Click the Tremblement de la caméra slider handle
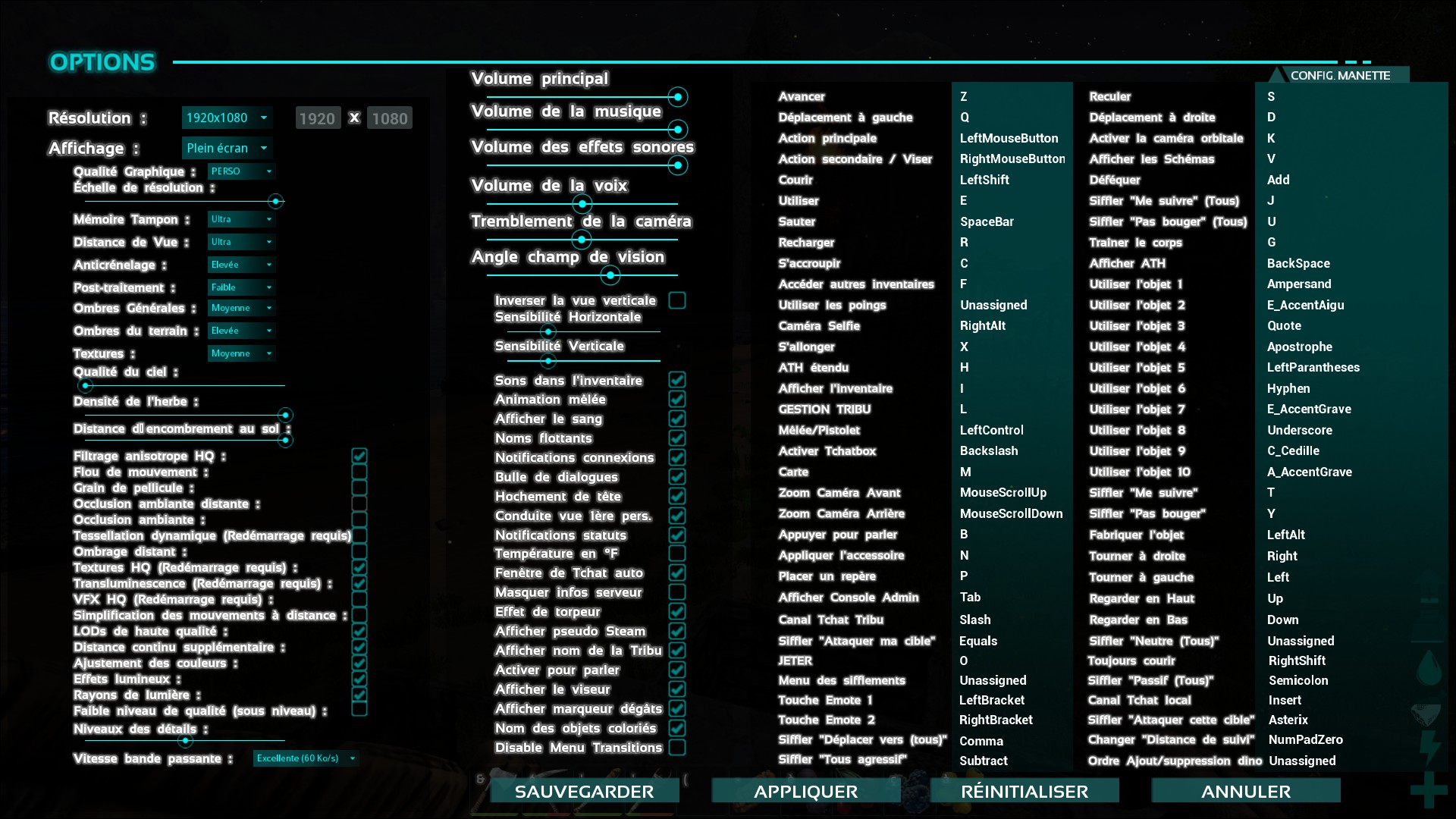Image resolution: width=1456 pixels, height=819 pixels. 582,240
